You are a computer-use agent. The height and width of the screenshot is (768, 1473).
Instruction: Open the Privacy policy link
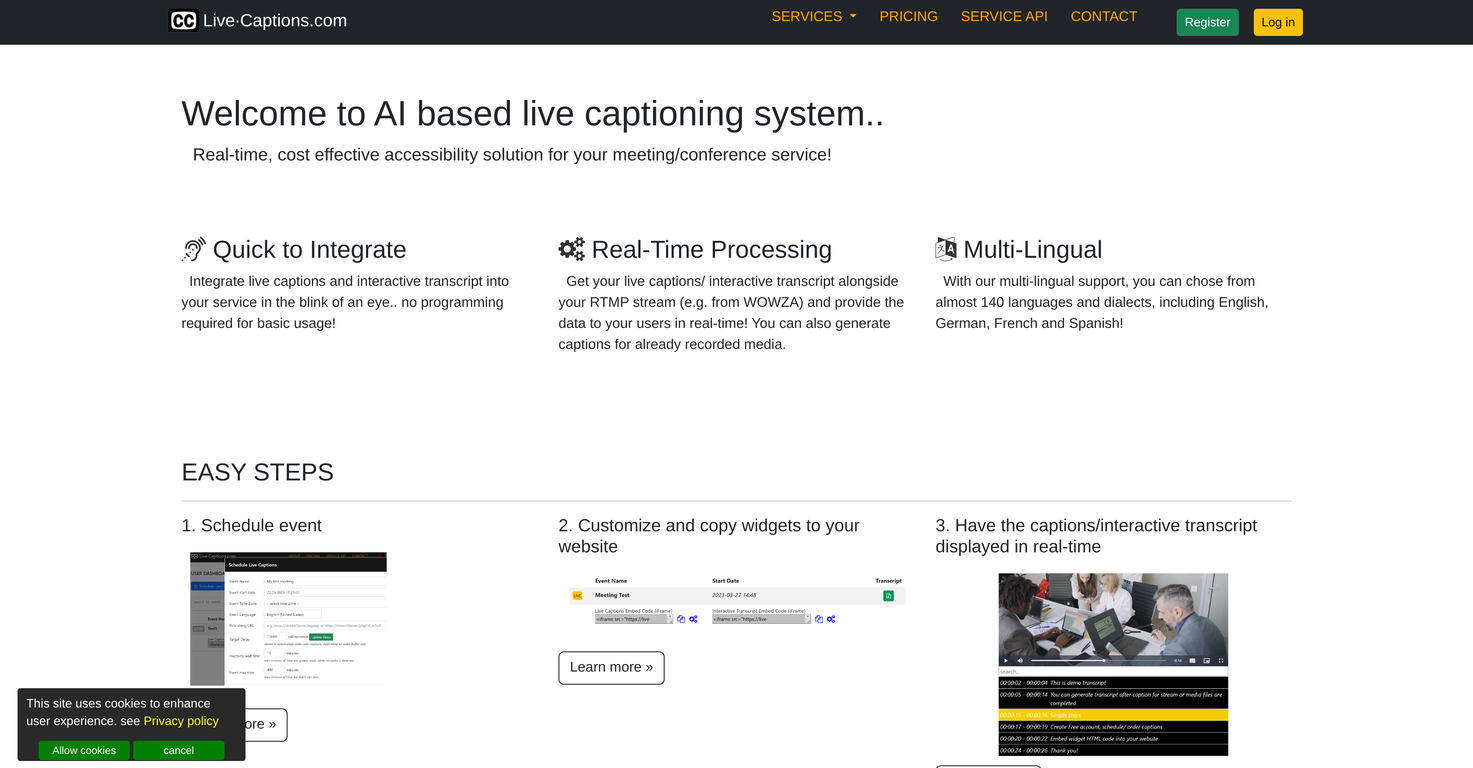181,721
